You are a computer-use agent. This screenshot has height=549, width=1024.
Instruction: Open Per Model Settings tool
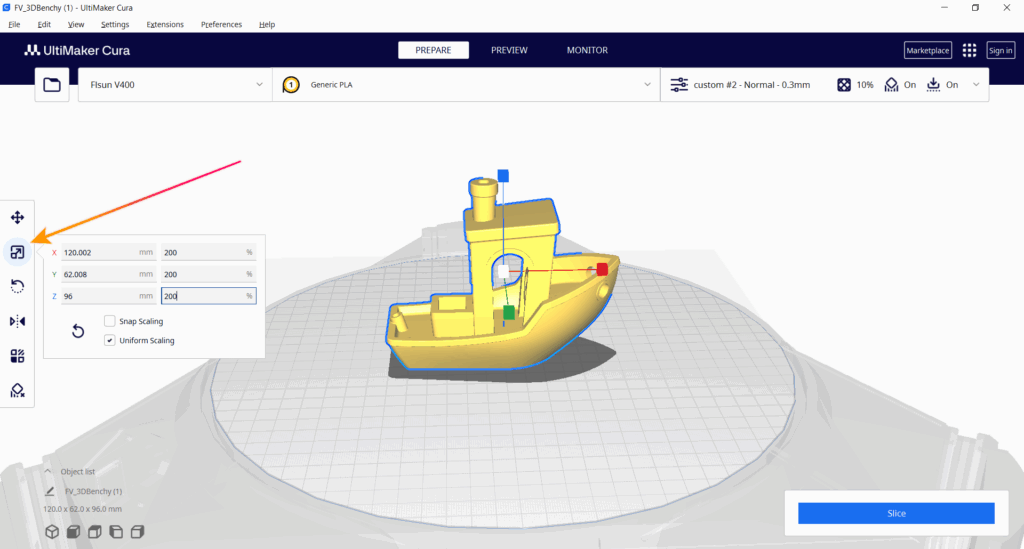tap(18, 356)
